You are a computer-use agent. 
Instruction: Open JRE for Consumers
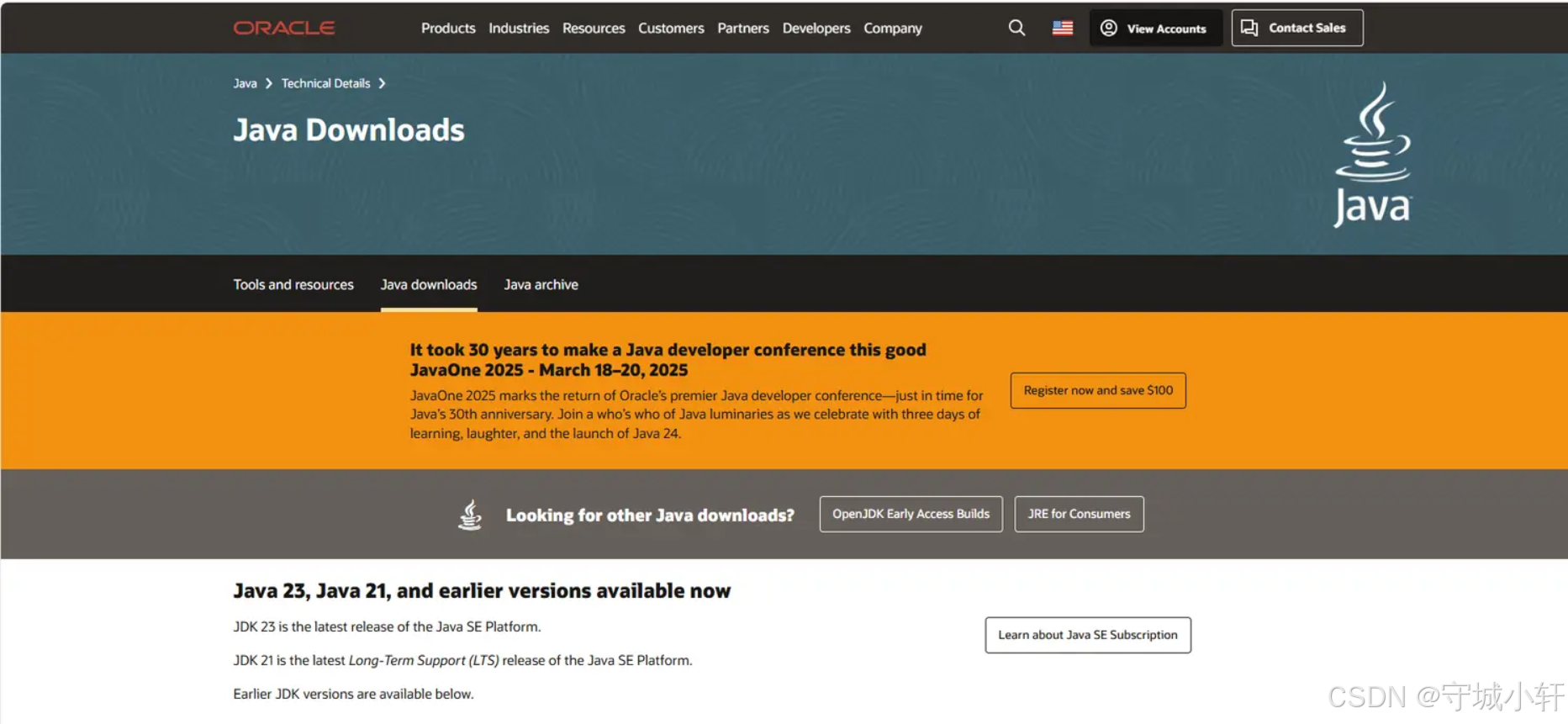point(1079,514)
